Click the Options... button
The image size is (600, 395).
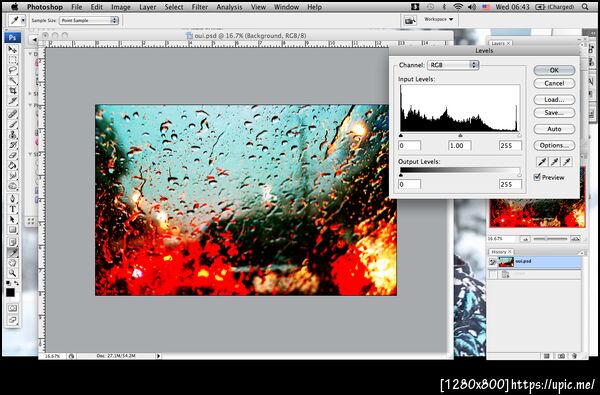(554, 145)
